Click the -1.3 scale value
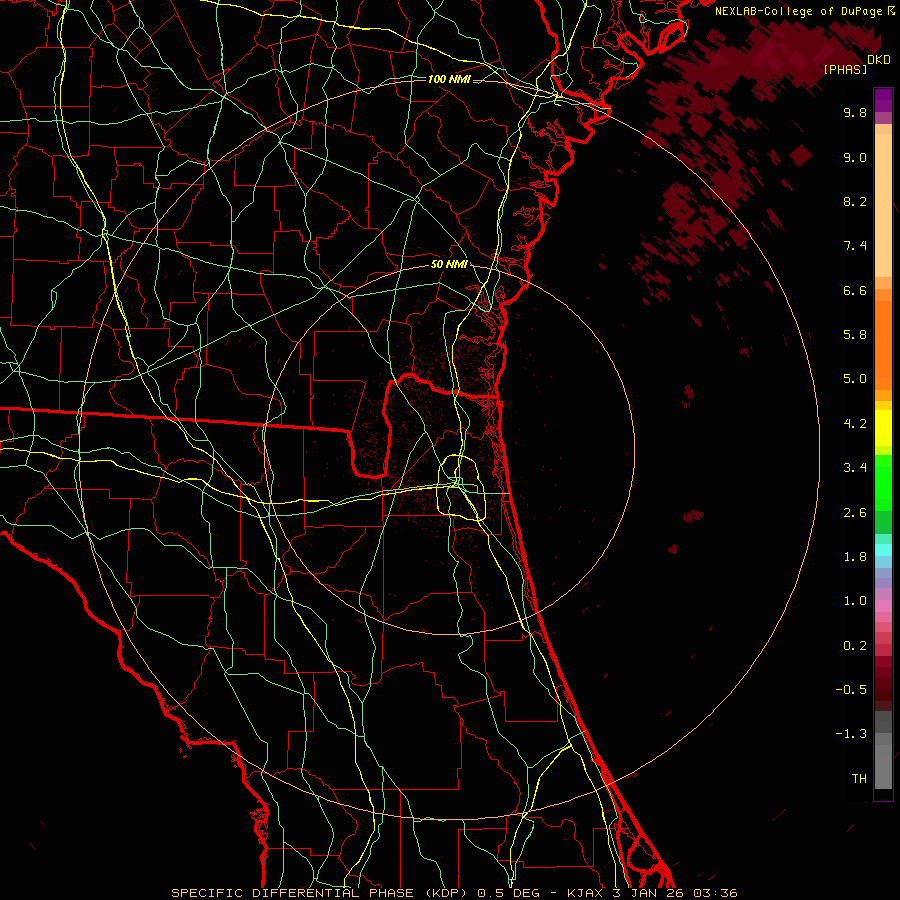900x900 pixels. point(851,734)
